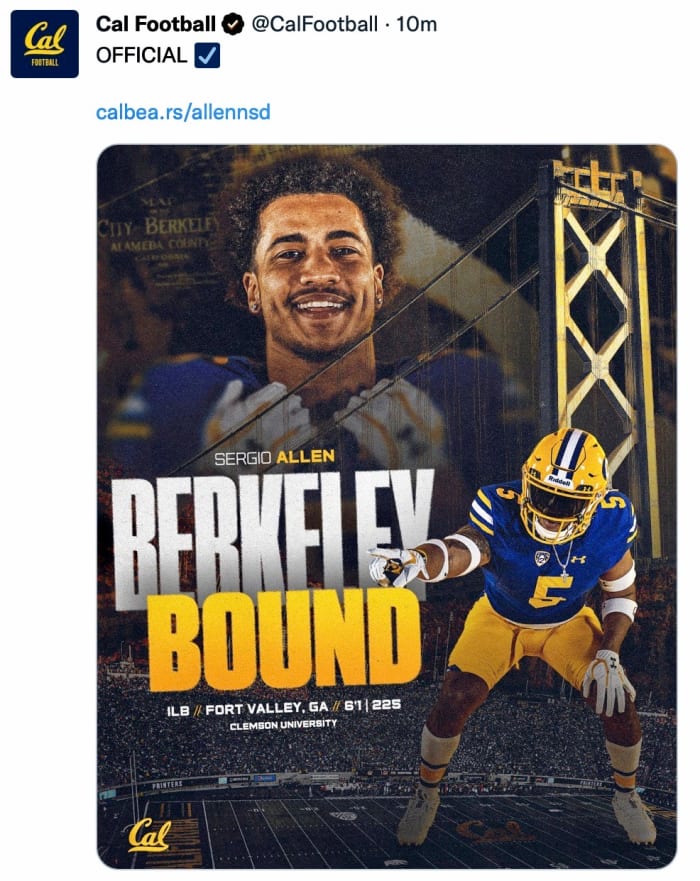The width and height of the screenshot is (700, 881).
Task: Click the blue checkmark emoji after OFFICIAL
Action: click(208, 56)
